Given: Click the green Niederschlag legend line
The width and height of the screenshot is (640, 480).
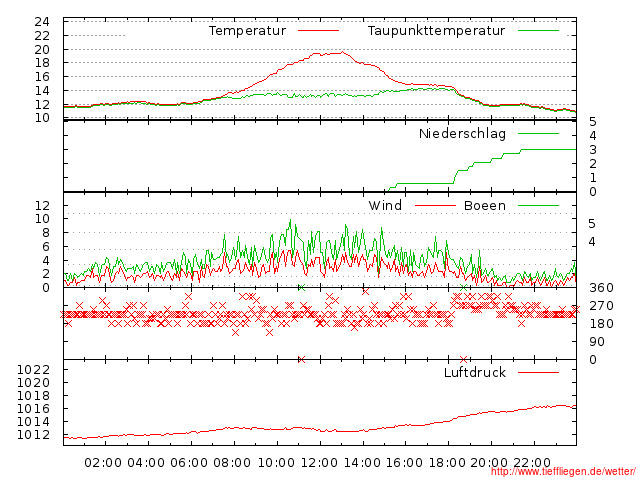Looking at the screenshot, I should coord(538,133).
